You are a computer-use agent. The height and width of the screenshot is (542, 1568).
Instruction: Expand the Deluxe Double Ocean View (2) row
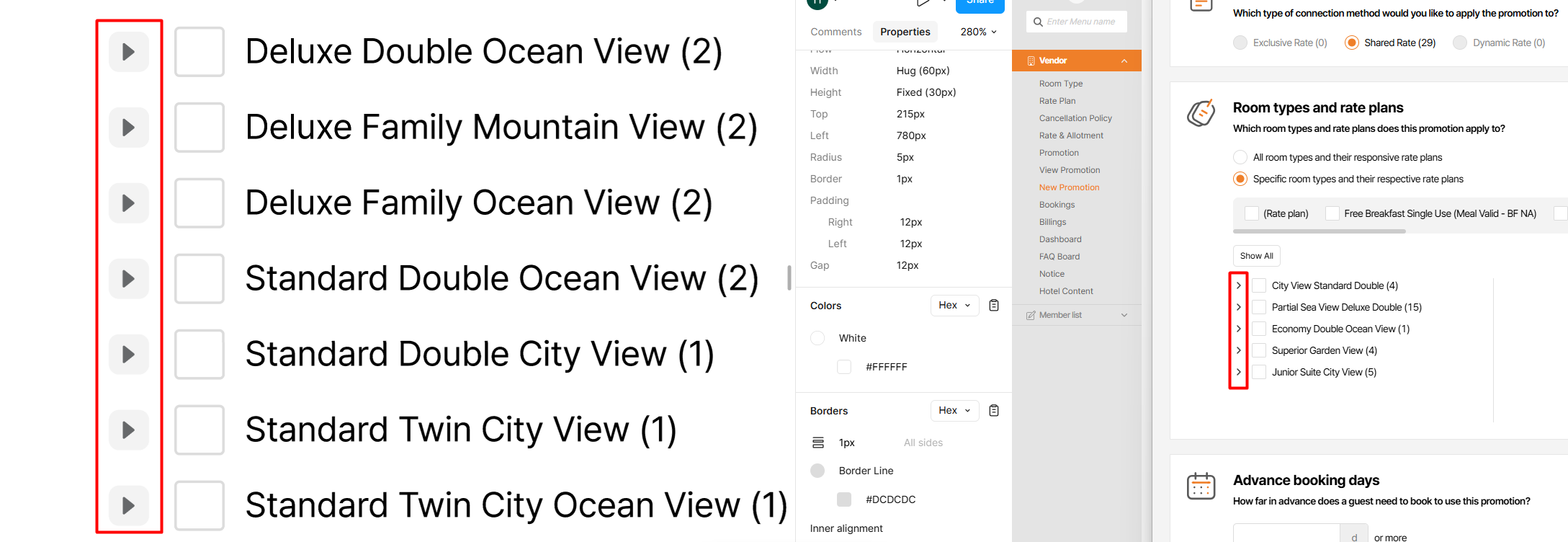129,52
